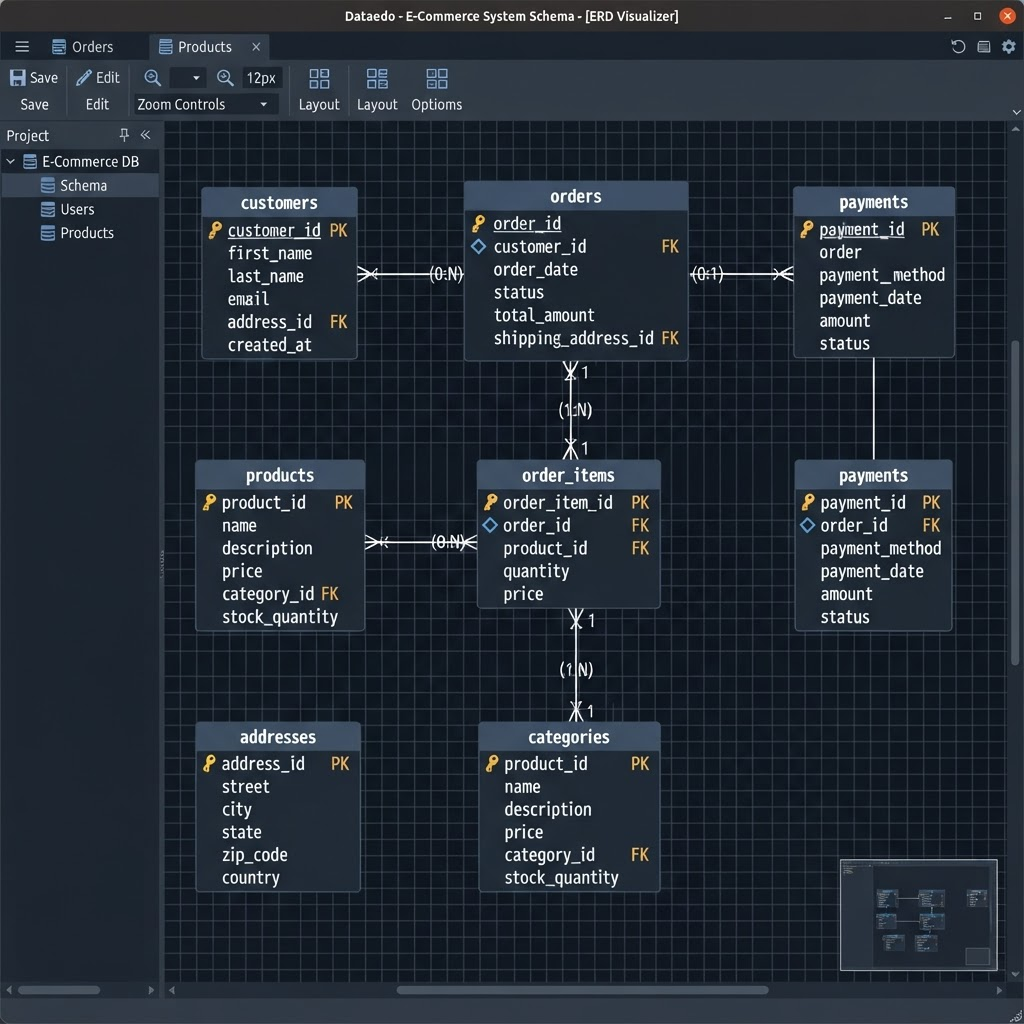Open the settings gear icon
This screenshot has width=1024, height=1024.
(1009, 46)
